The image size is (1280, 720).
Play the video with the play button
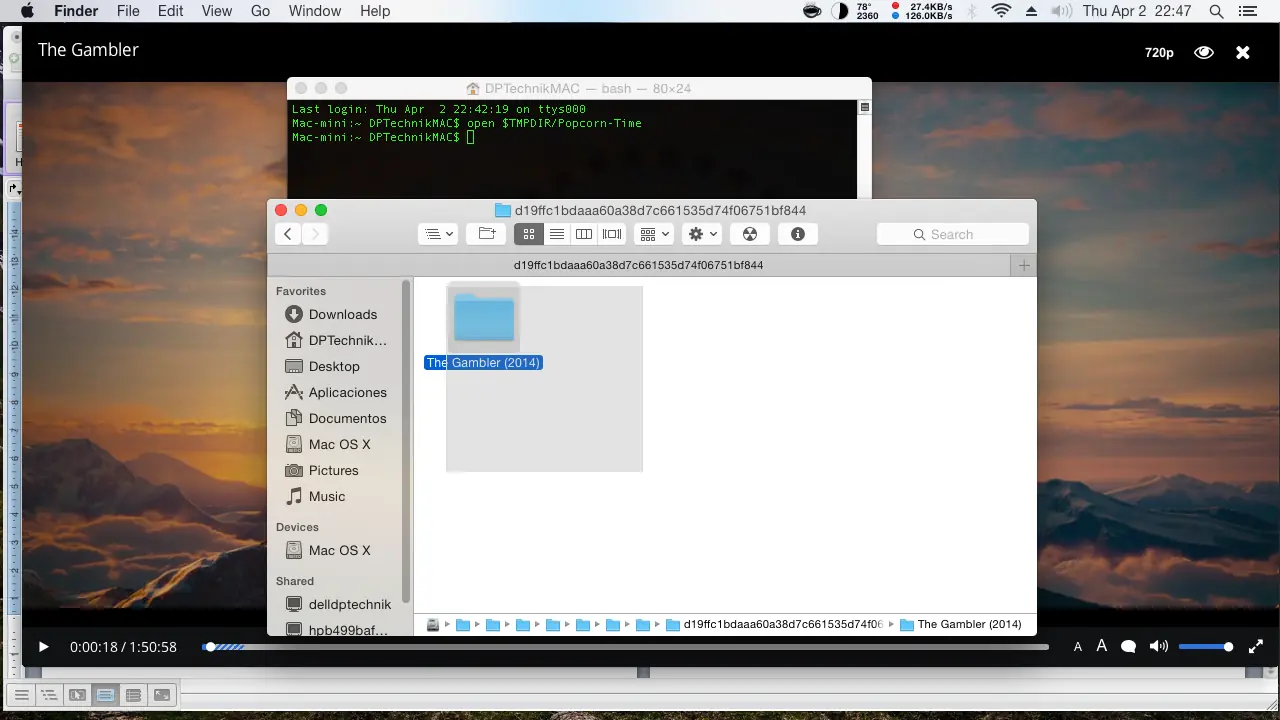43,647
